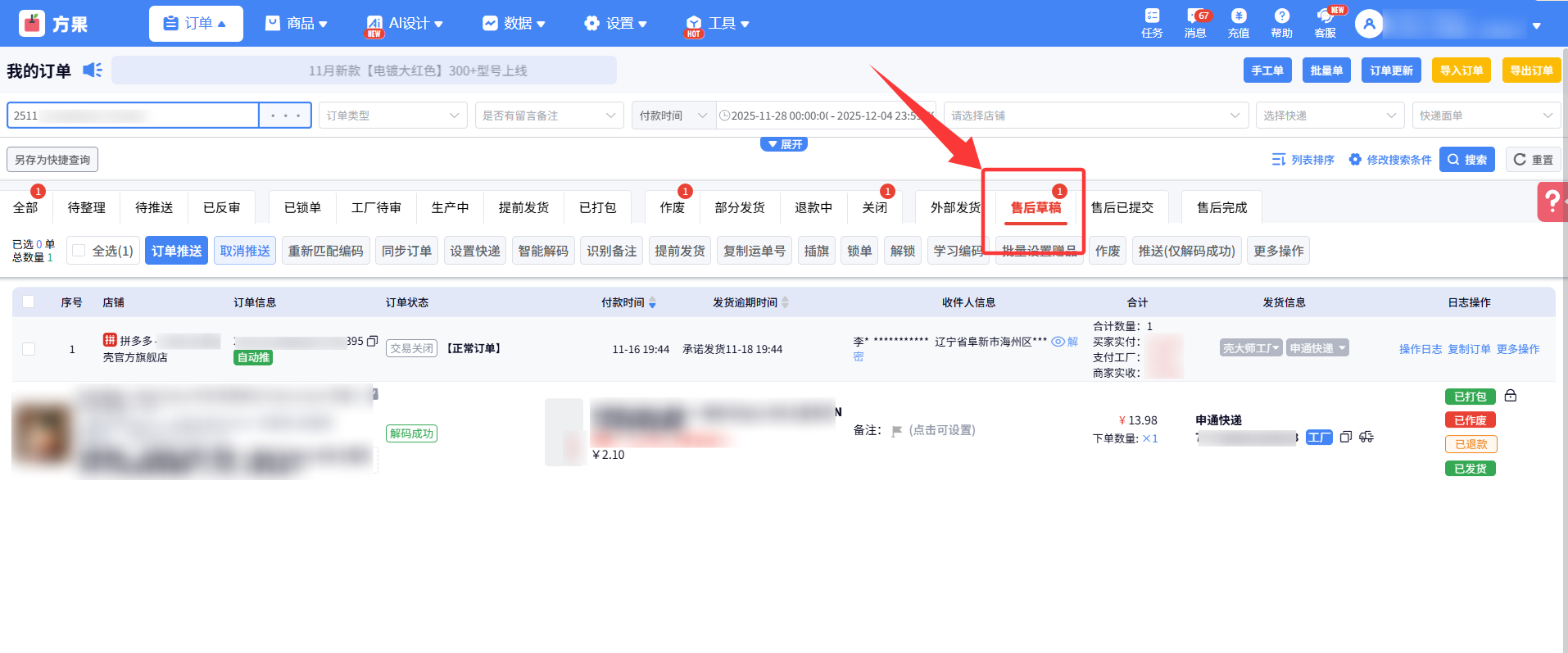Click the eye icon to decrypt recipient info
1568x653 pixels.
click(1058, 342)
